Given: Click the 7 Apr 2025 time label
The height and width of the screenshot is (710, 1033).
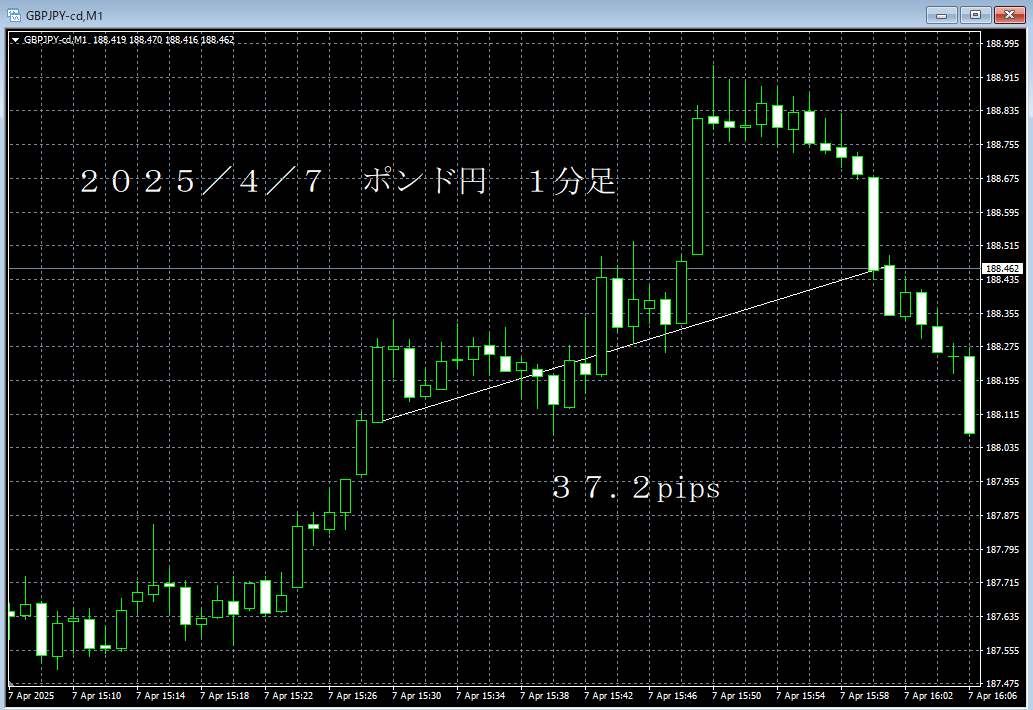Looking at the screenshot, I should [x=31, y=696].
